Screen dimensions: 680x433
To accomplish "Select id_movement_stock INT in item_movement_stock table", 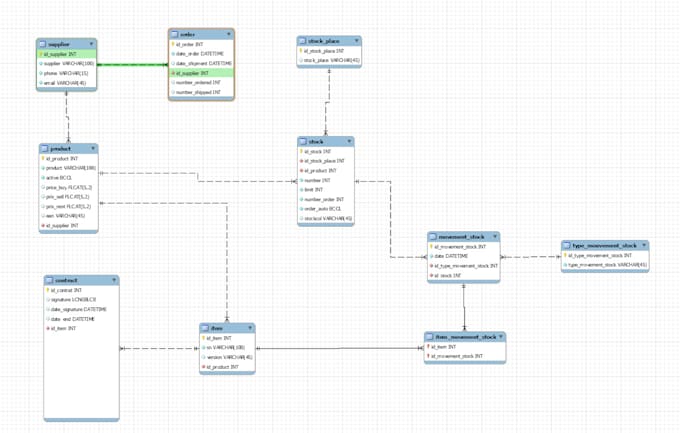I will point(465,356).
